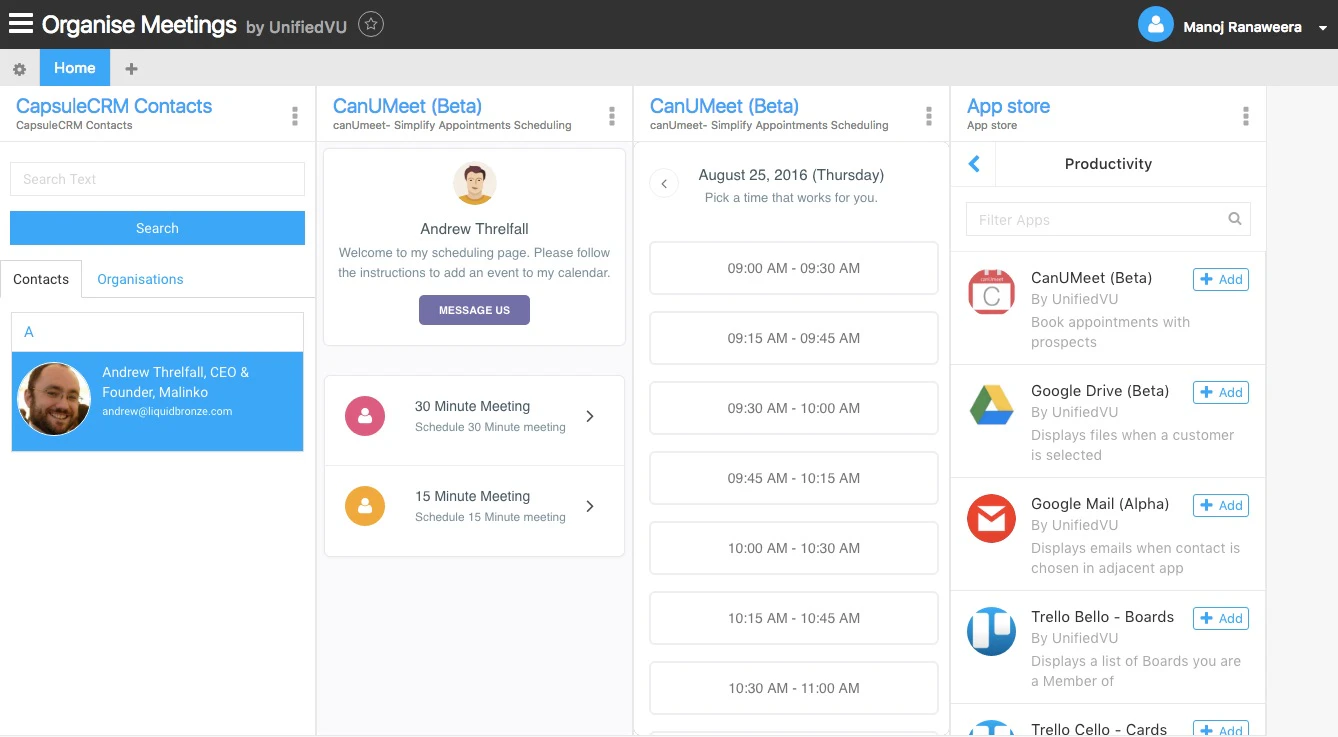Click the App store panel title
1338x737 pixels.
[x=1008, y=106]
